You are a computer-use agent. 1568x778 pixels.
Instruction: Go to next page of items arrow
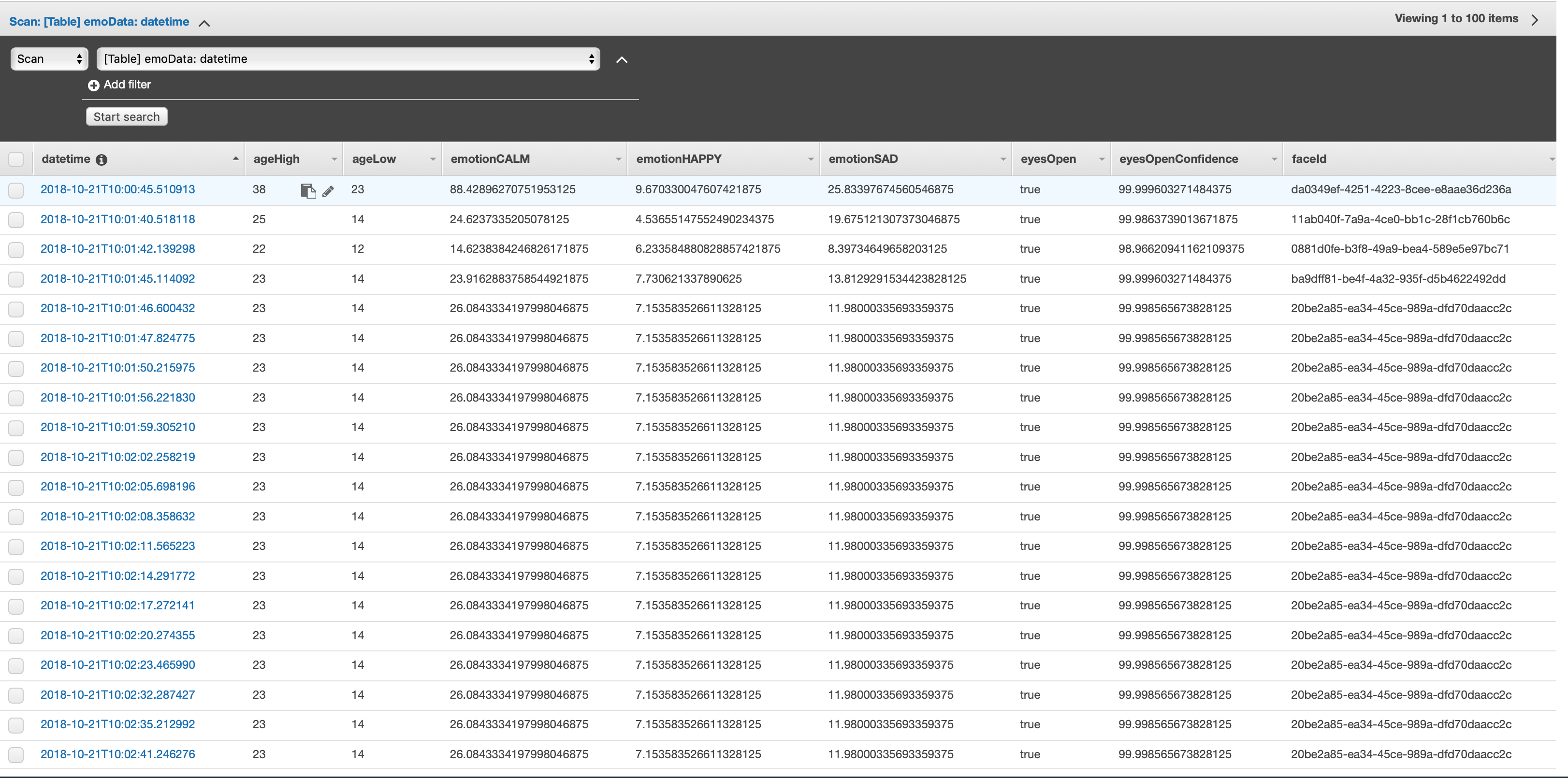[x=1535, y=19]
